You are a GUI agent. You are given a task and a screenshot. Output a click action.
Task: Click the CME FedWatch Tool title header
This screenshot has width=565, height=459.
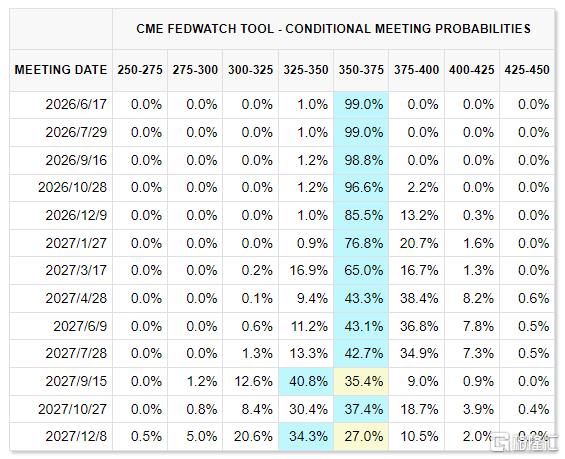click(333, 29)
